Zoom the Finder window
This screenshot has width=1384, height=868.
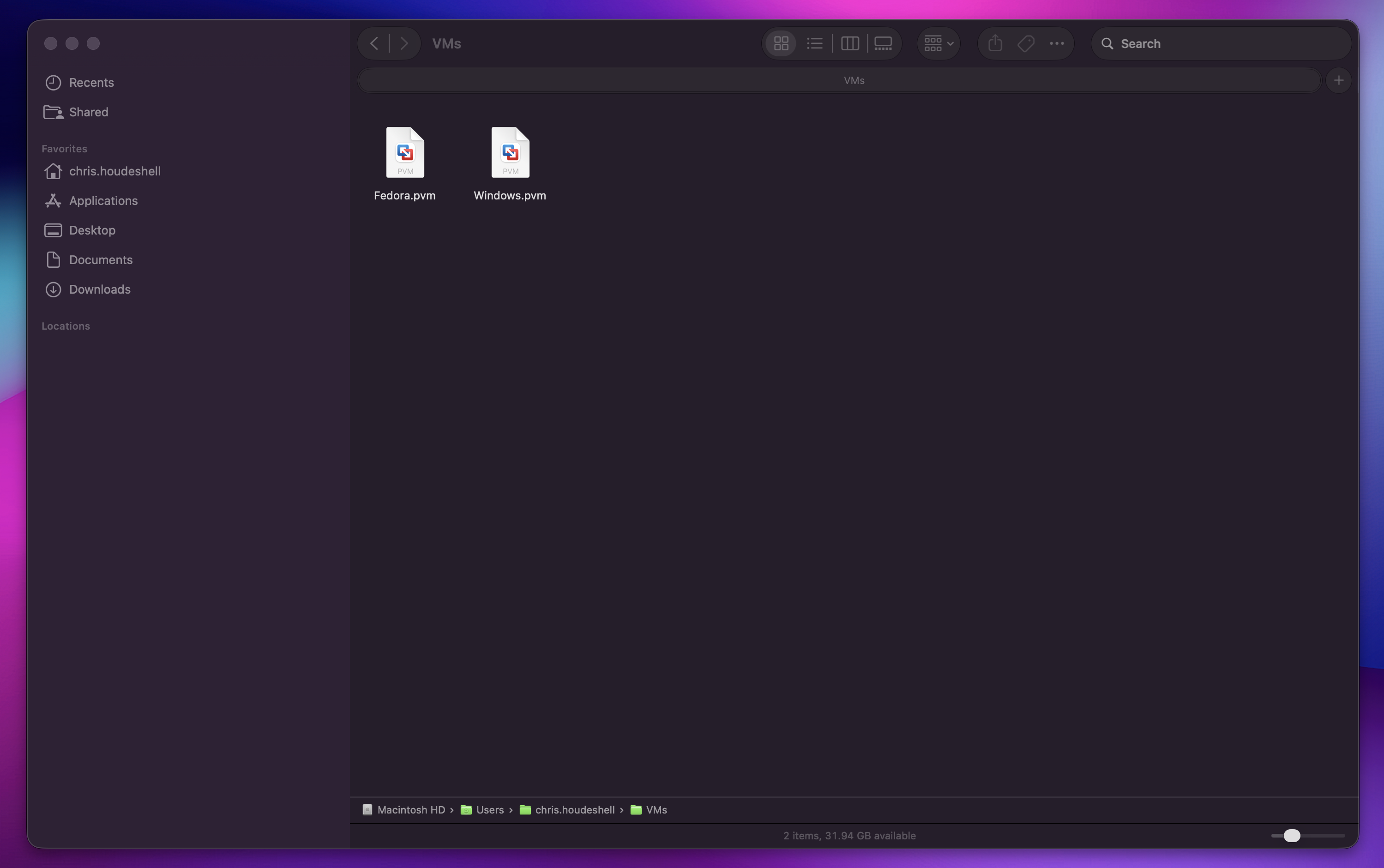coord(93,43)
